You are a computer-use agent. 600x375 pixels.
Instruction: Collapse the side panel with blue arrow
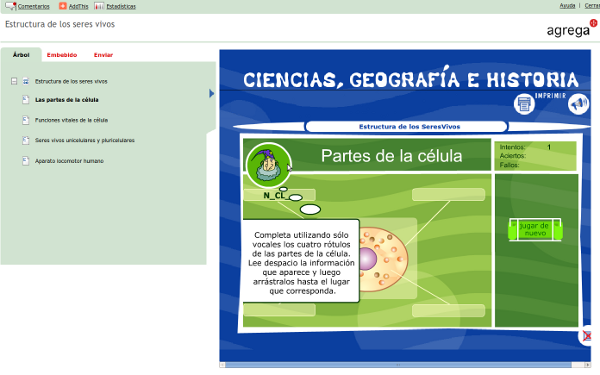pos(211,93)
